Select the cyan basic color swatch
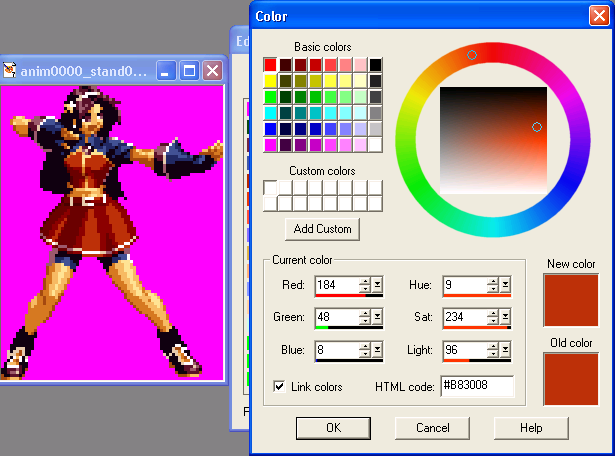The image size is (615, 456). tap(270, 113)
